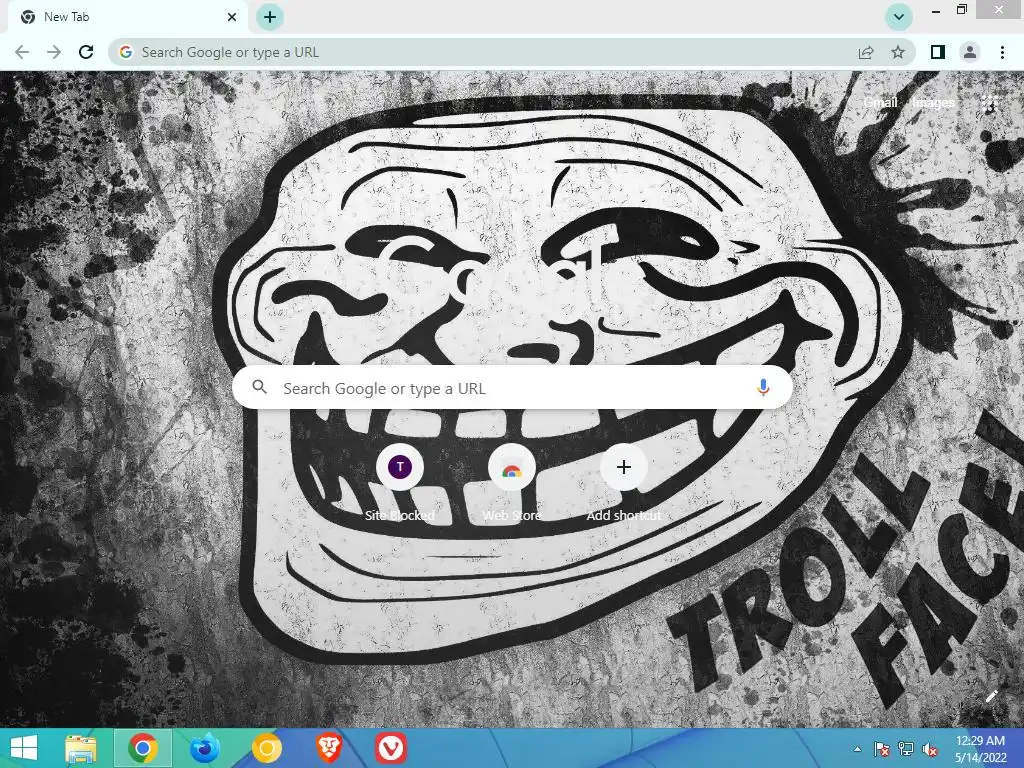Close the New Tab tab

232,17
